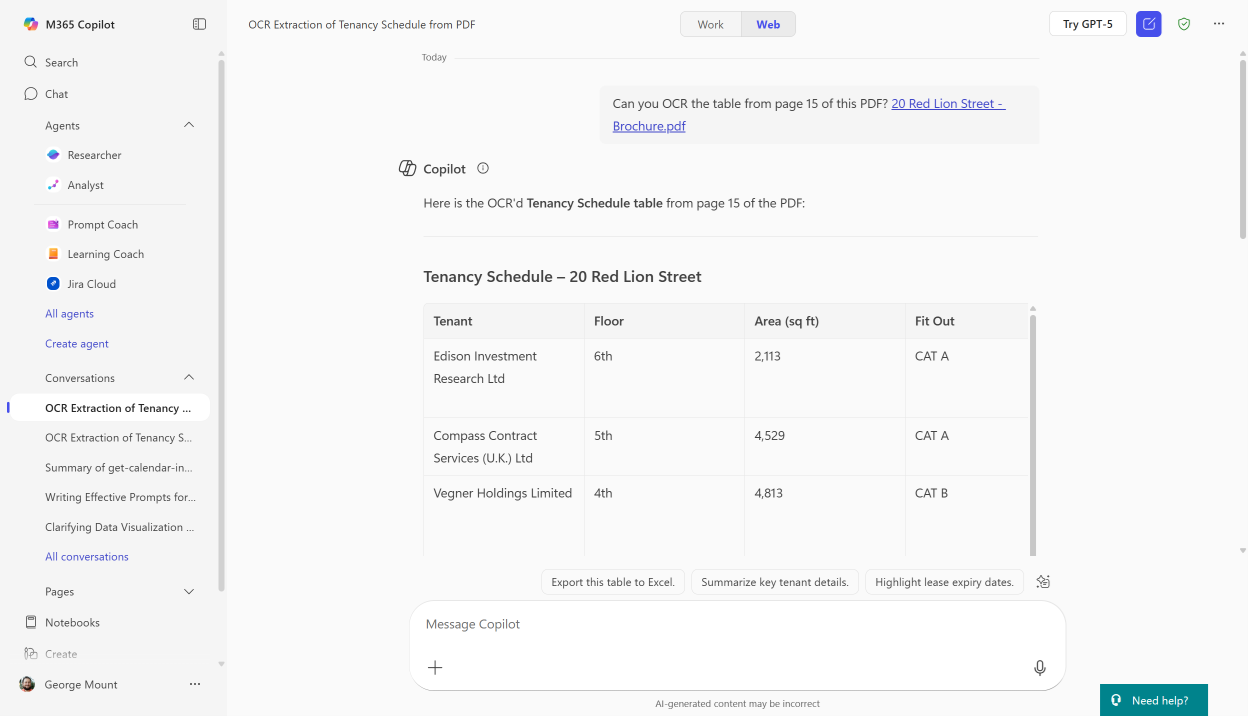Click the plus attachment icon
This screenshot has width=1248, height=716.
pos(435,668)
